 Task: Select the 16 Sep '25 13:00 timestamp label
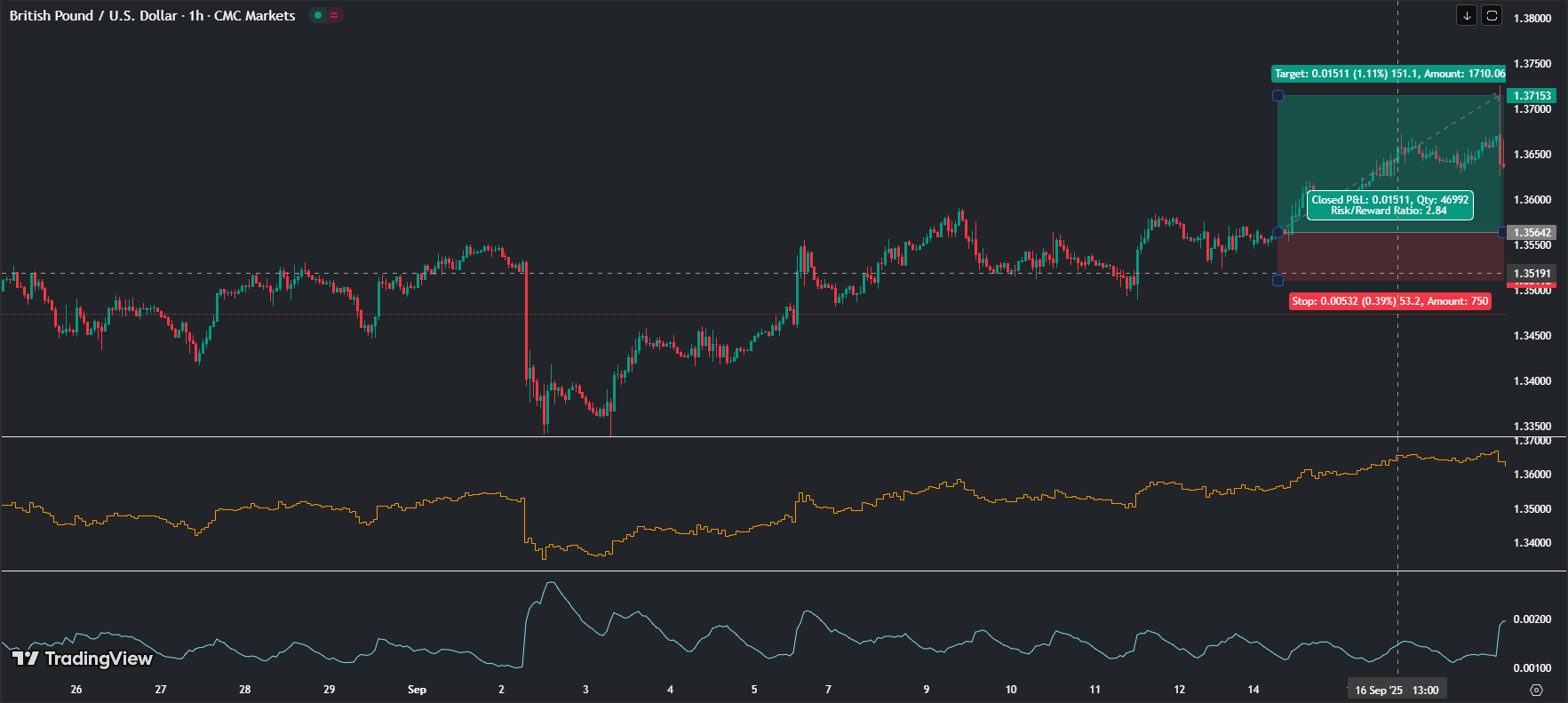pyautogui.click(x=1397, y=689)
